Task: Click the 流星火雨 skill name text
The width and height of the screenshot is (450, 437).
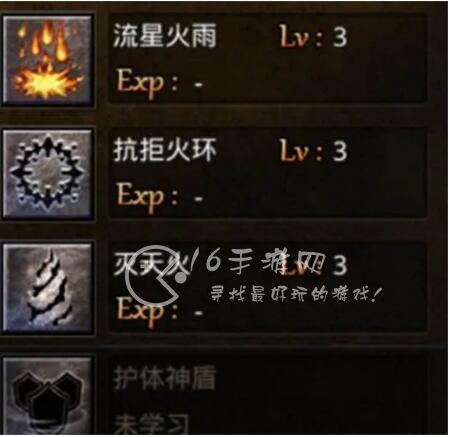Action: click(x=165, y=36)
